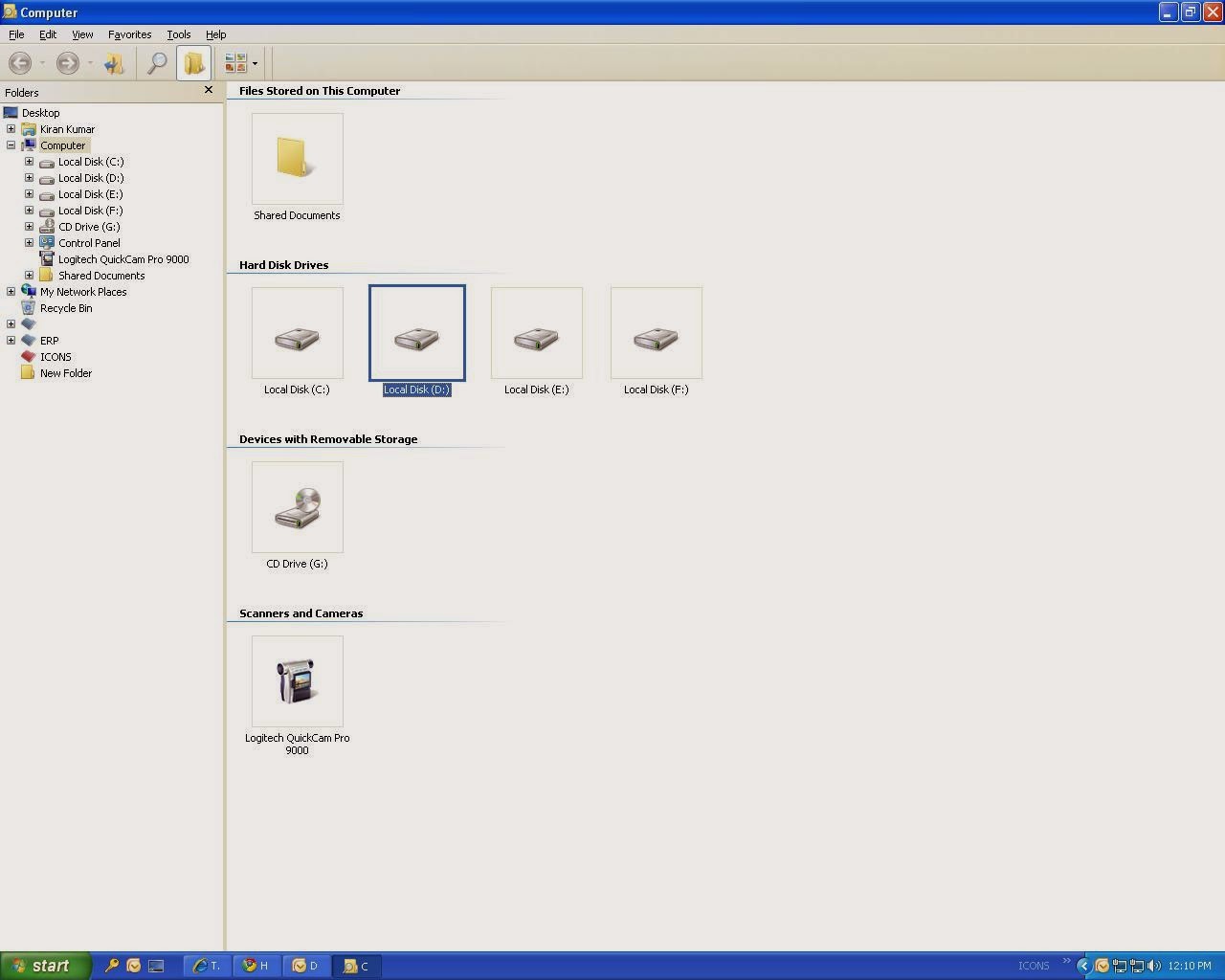Open the Shared Documents folder
Screen dimensions: 1225x980
coord(297,158)
